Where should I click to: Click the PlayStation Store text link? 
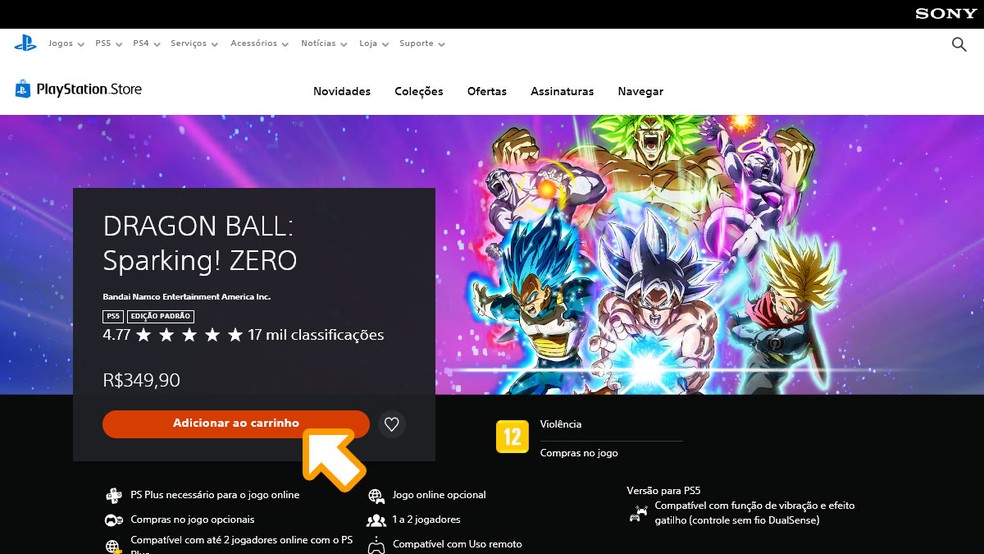point(89,89)
